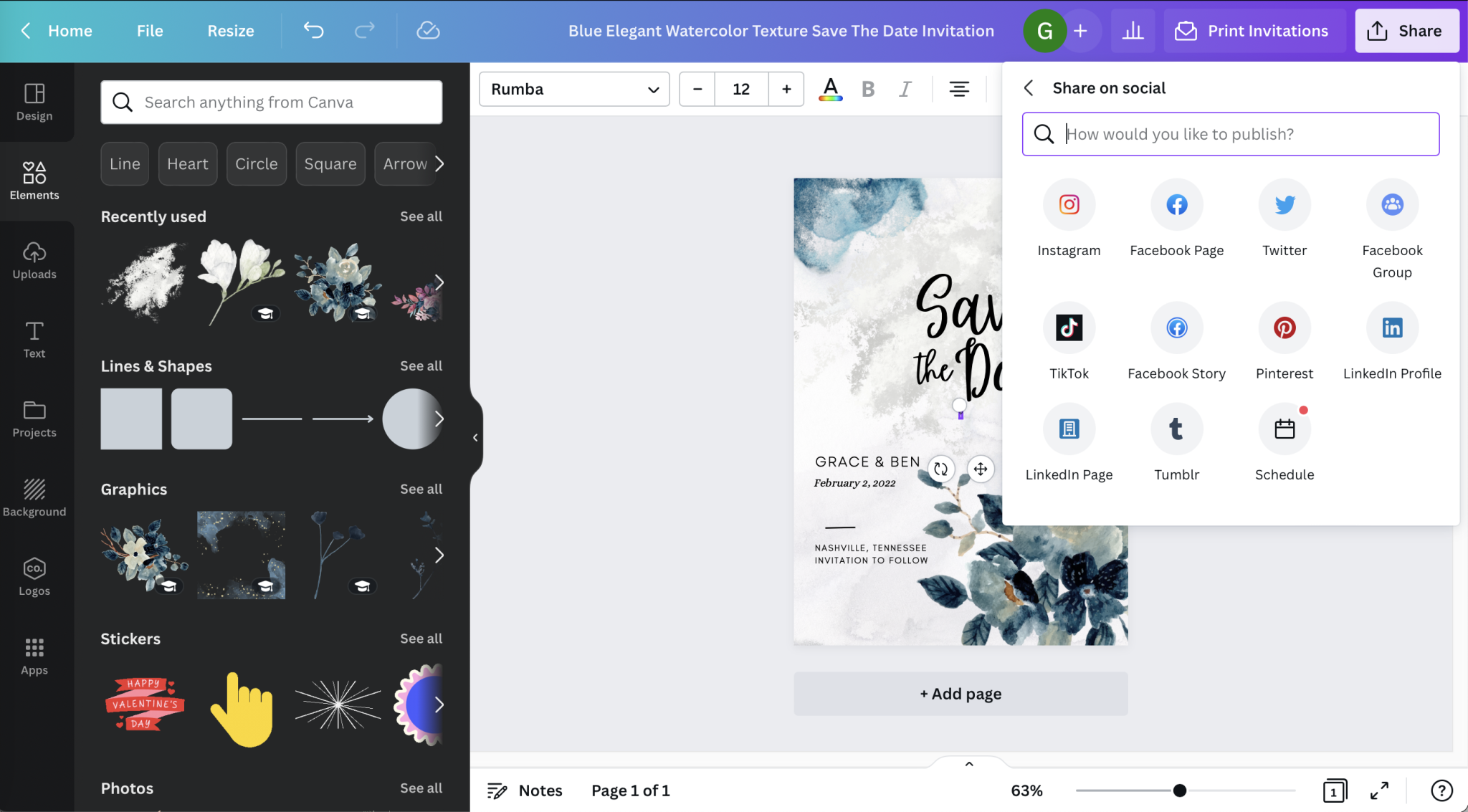Toggle bold text formatting
The image size is (1468, 812).
pos(868,90)
